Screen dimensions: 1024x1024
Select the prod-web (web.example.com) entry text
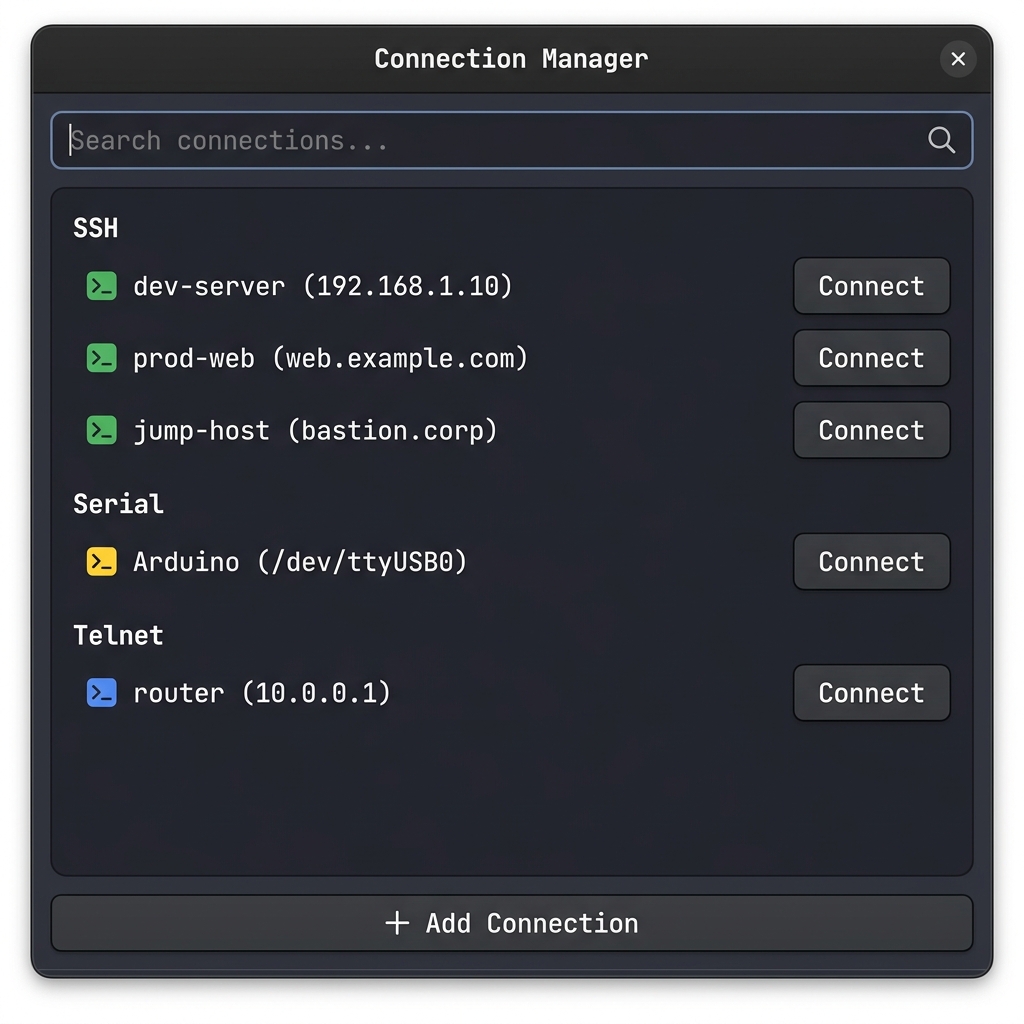pyautogui.click(x=330, y=359)
